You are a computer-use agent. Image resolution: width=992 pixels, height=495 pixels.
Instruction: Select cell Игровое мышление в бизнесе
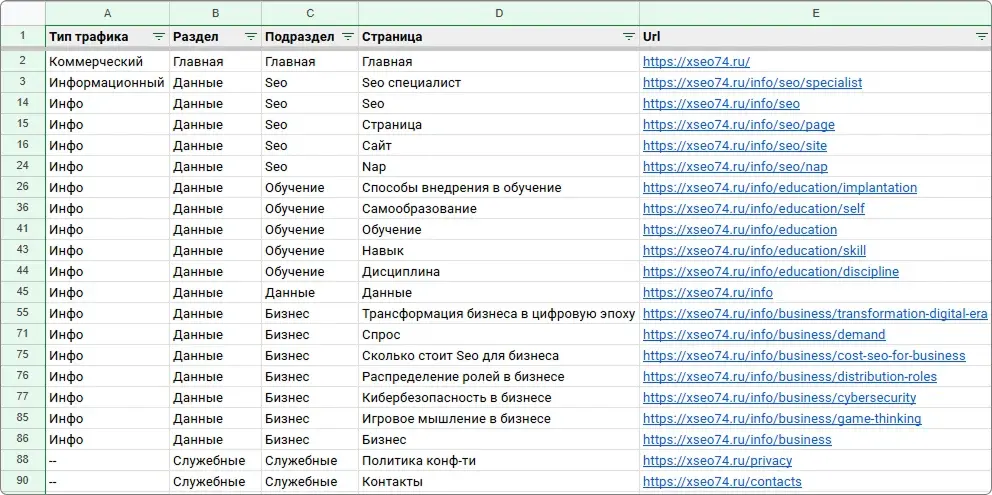(499, 419)
